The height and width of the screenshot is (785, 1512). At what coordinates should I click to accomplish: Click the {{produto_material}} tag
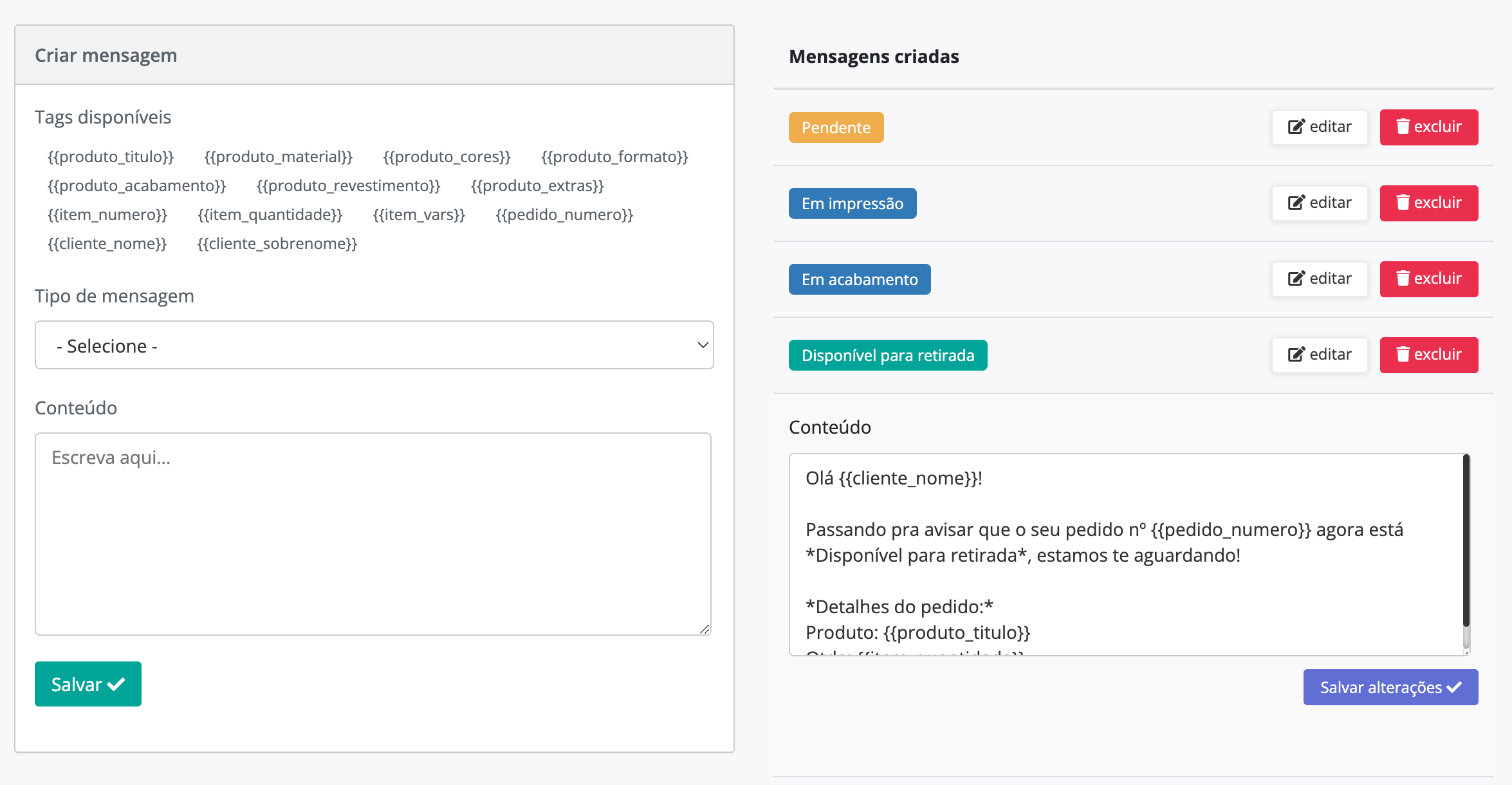coord(279,157)
